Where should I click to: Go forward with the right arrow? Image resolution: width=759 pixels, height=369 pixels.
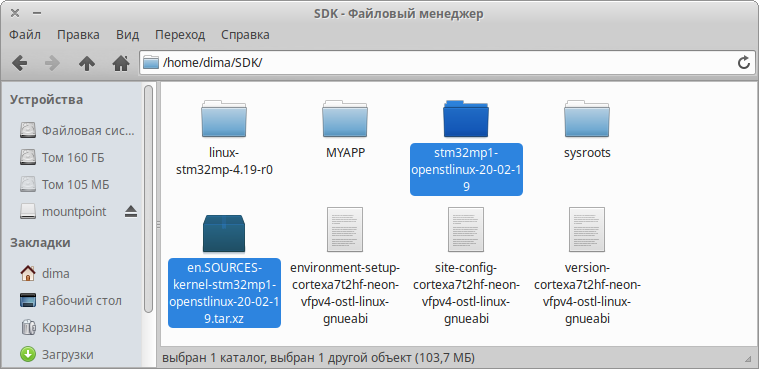click(52, 63)
